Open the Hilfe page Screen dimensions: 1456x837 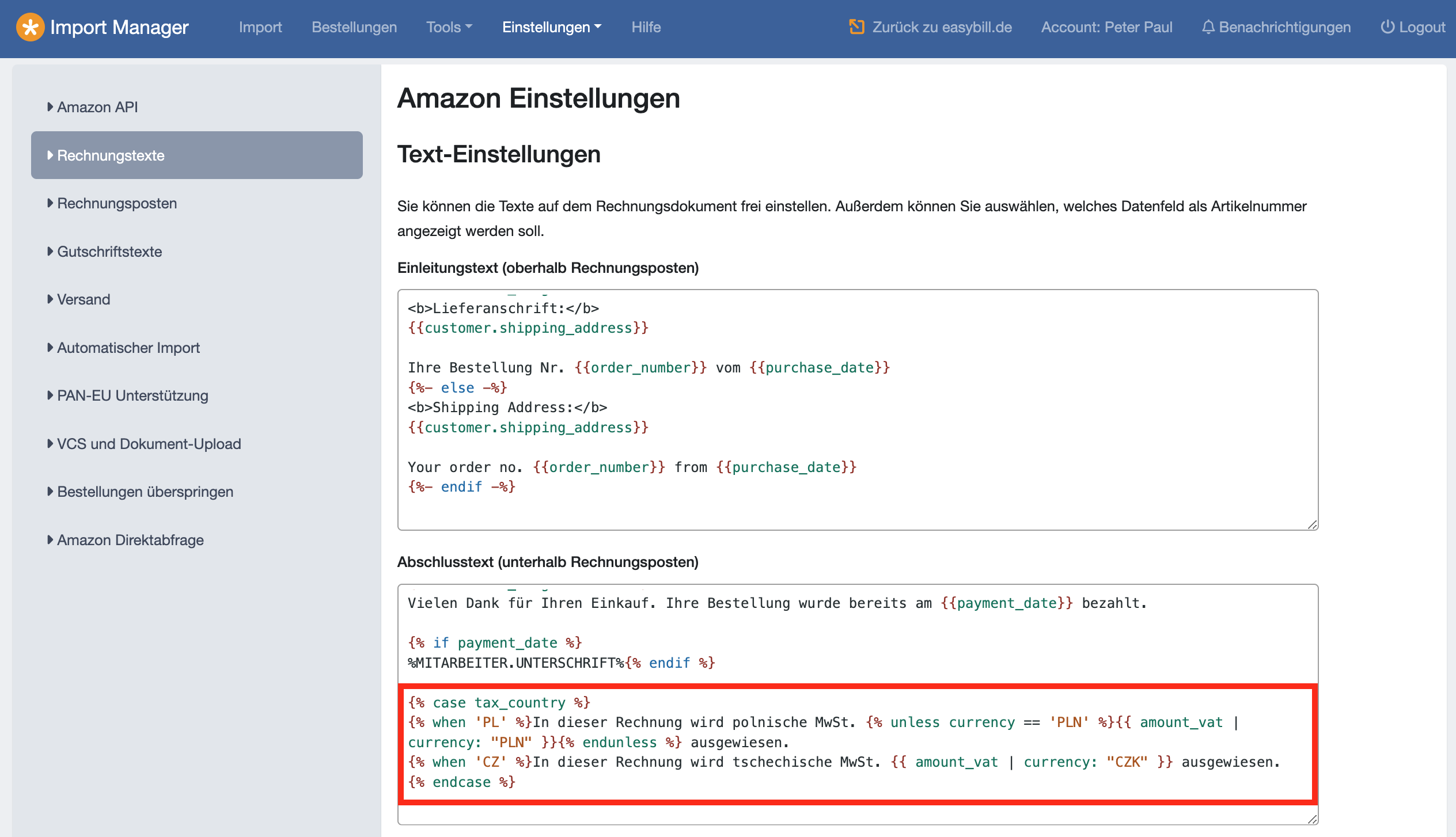coord(646,27)
